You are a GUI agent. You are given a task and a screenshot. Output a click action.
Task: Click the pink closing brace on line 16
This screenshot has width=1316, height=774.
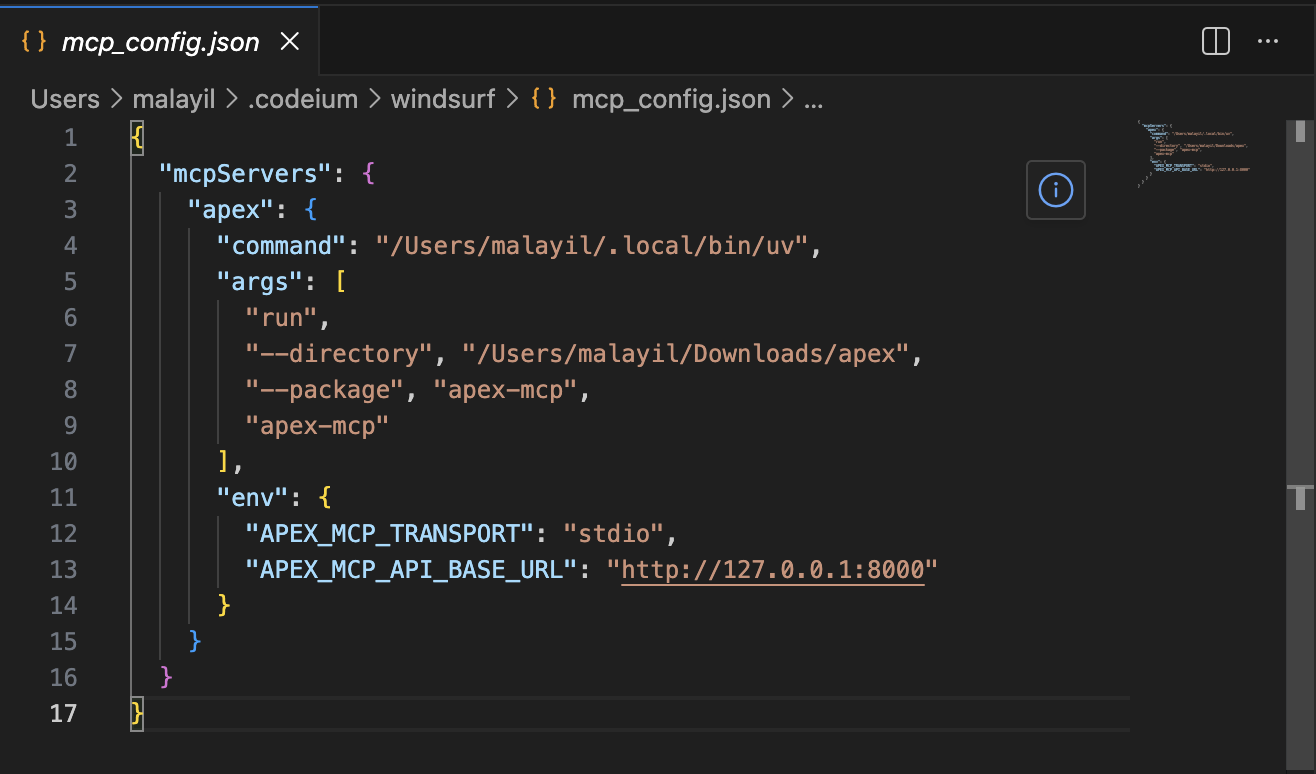[167, 677]
